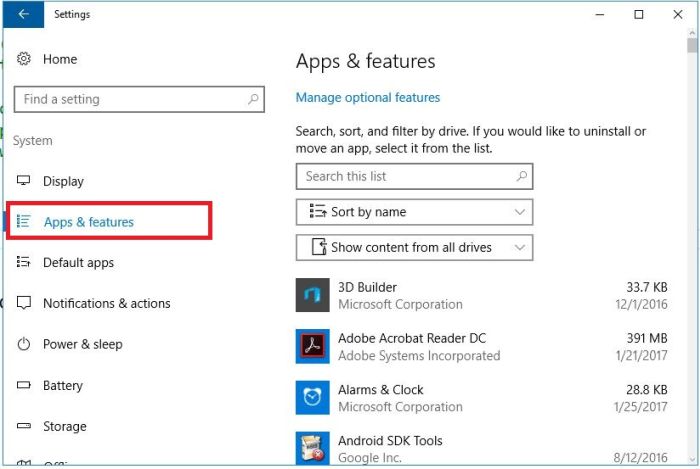The width and height of the screenshot is (700, 469).
Task: Click the Display monitor icon in sidebar
Action: tap(24, 181)
